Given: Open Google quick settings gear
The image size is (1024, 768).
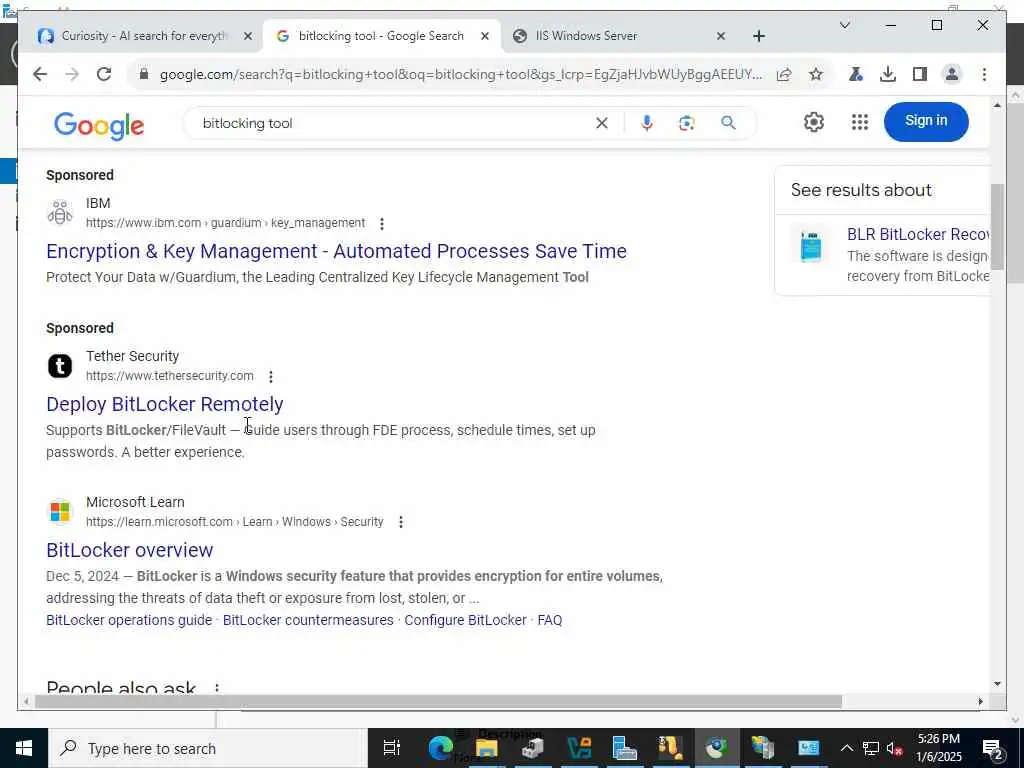Looking at the screenshot, I should pyautogui.click(x=814, y=122).
